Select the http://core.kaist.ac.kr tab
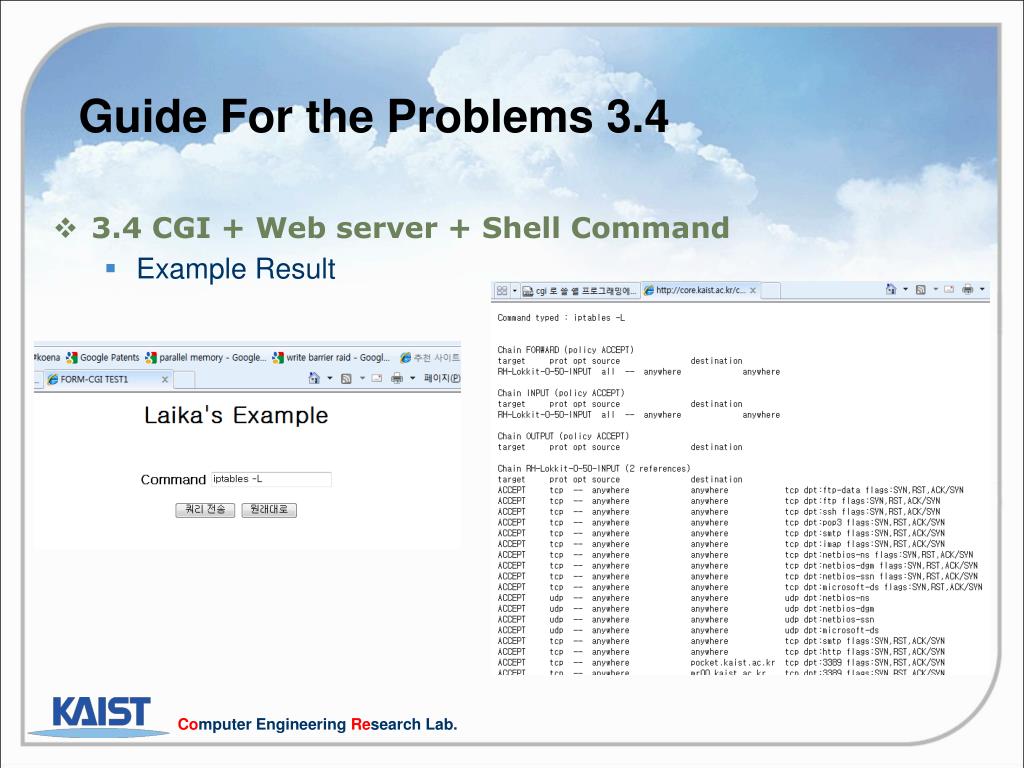The image size is (1024, 768). coord(701,291)
